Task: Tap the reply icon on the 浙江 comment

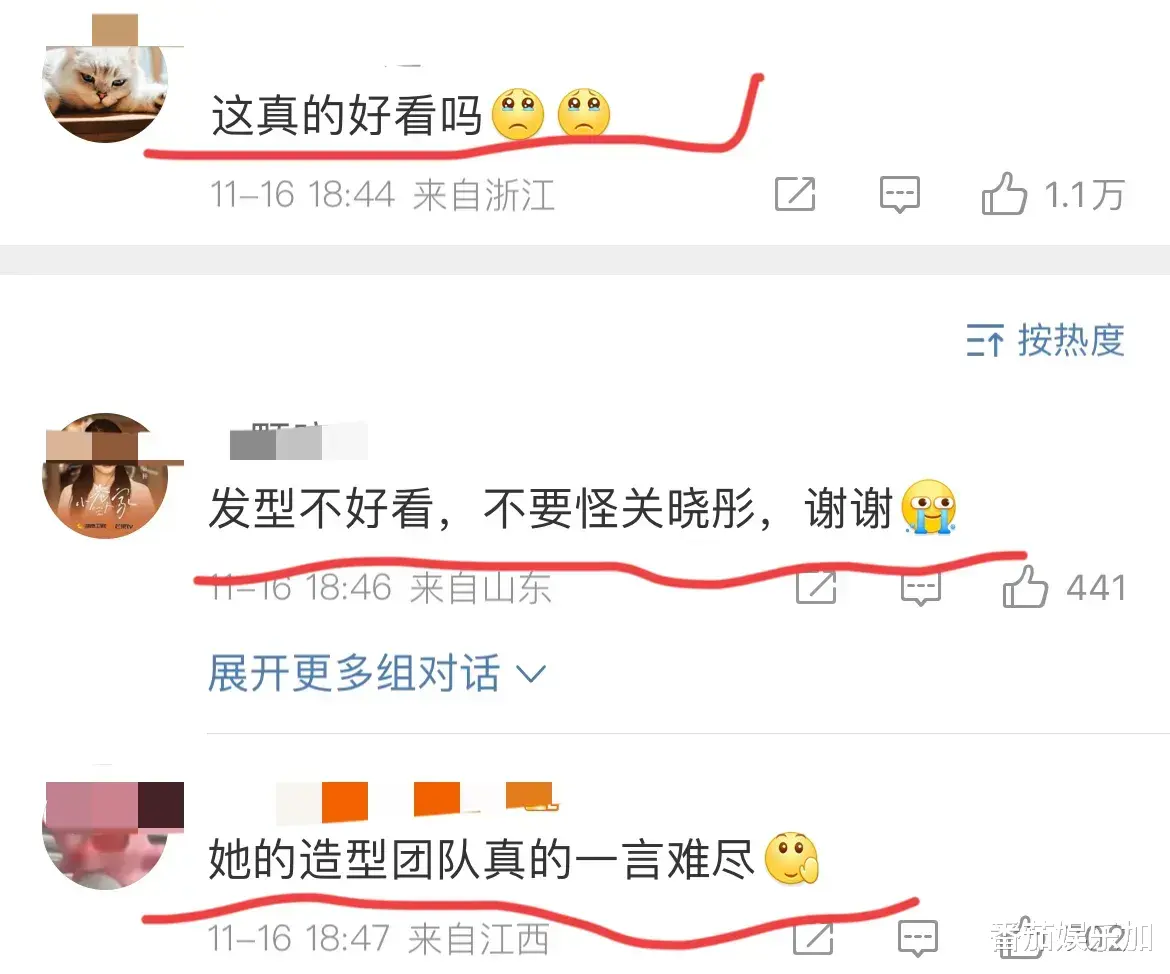Action: pyautogui.click(x=900, y=194)
